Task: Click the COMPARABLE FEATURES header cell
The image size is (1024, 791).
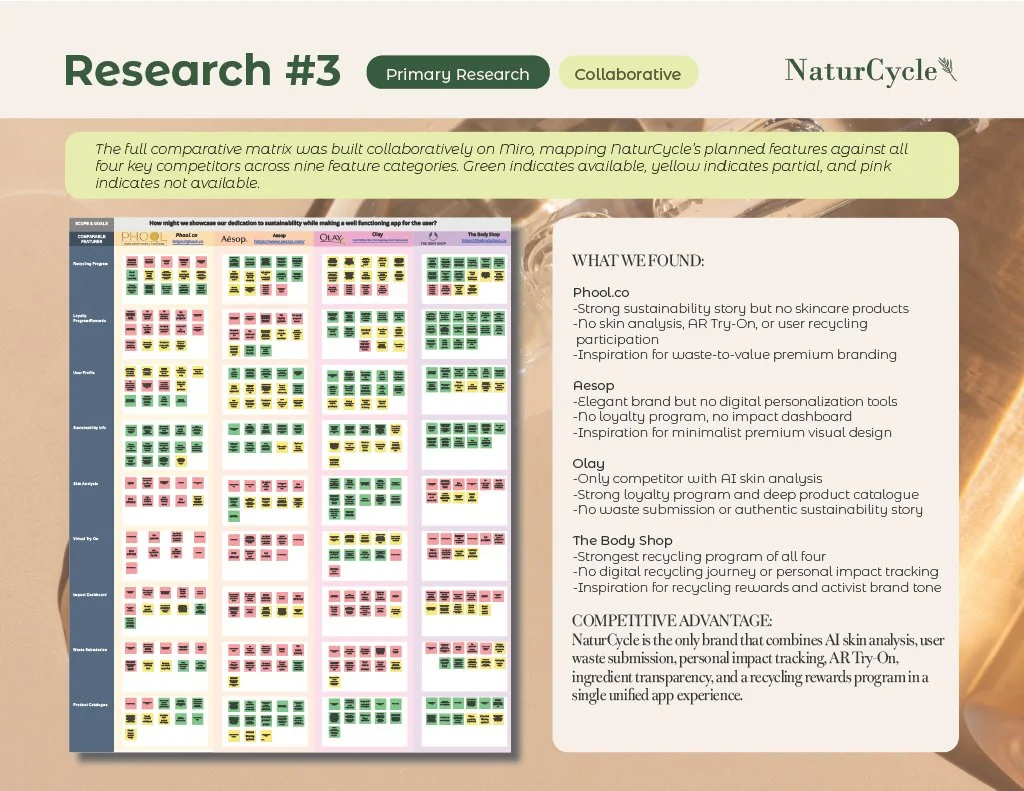Action: coord(91,238)
